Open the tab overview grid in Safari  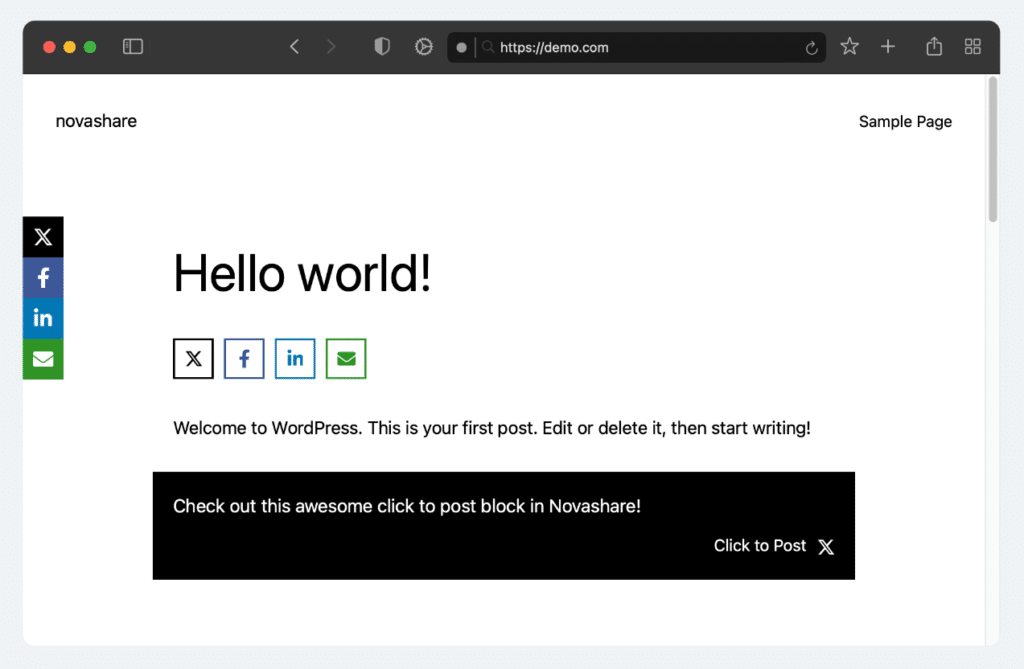pyautogui.click(x=971, y=46)
